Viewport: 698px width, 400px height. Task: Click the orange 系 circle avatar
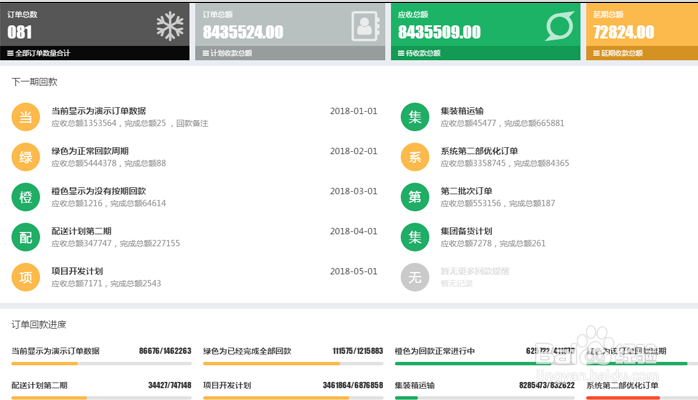415,157
